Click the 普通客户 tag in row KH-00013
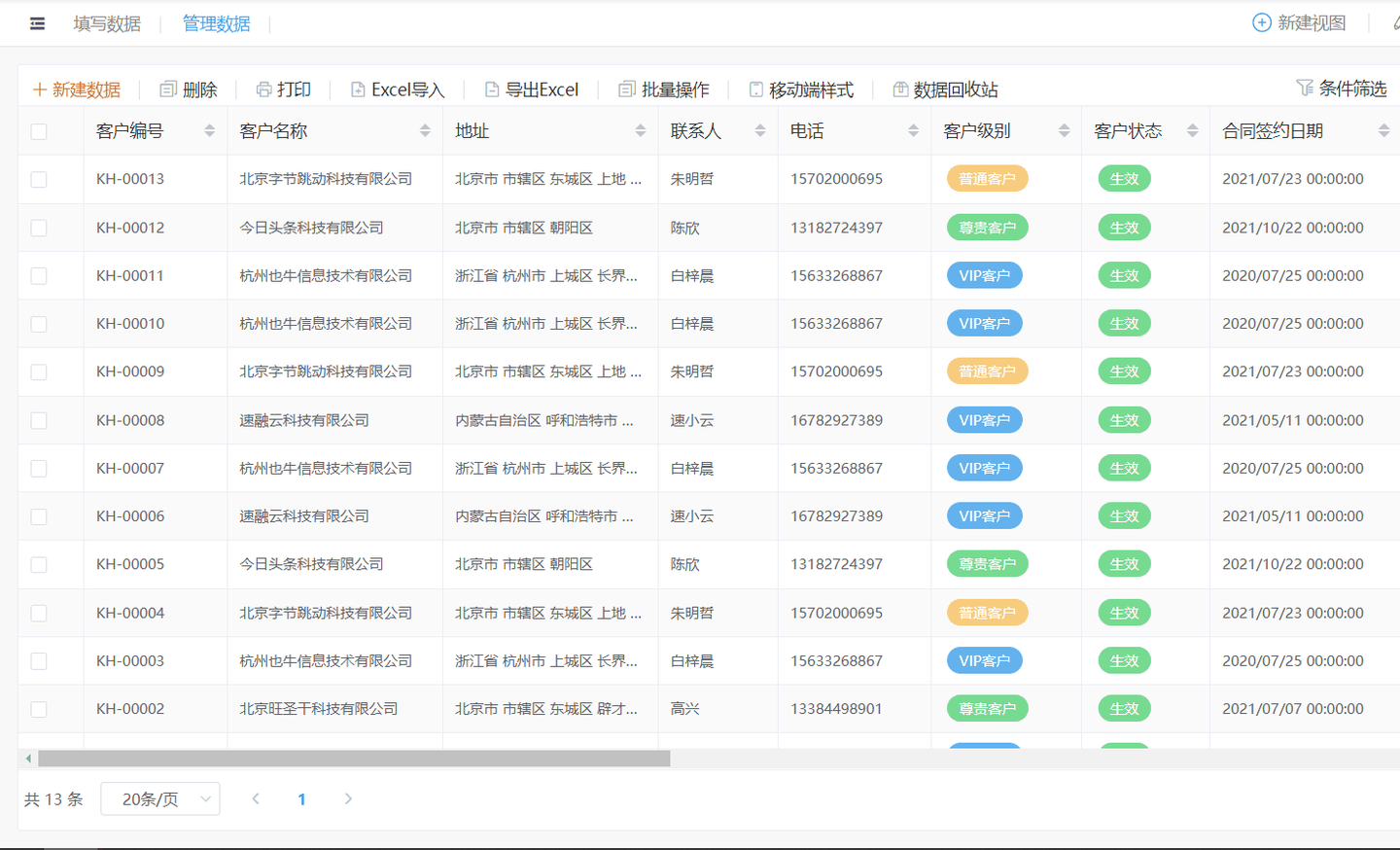 [x=987, y=179]
